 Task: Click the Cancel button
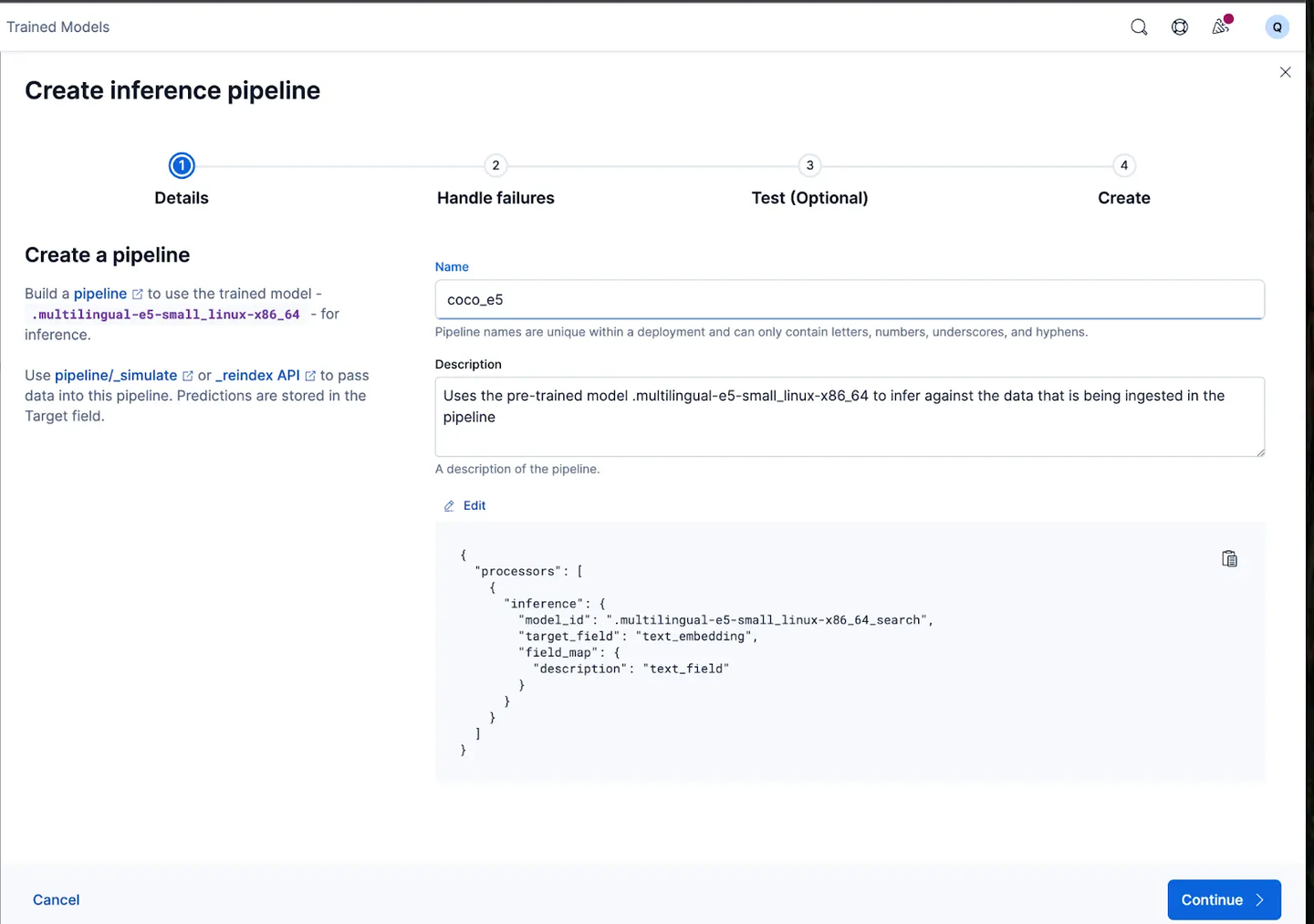point(57,899)
